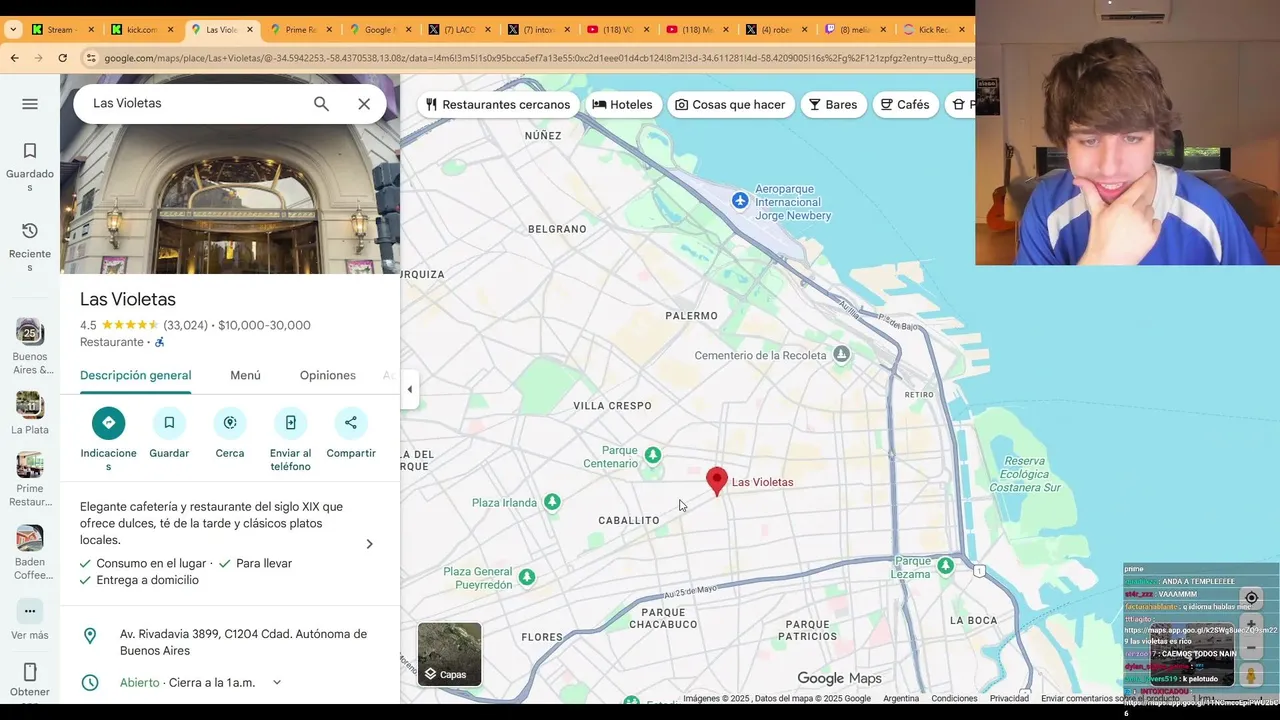The width and height of the screenshot is (1280, 720).
Task: Zoom out with the map minus button
Action: click(x=1251, y=647)
